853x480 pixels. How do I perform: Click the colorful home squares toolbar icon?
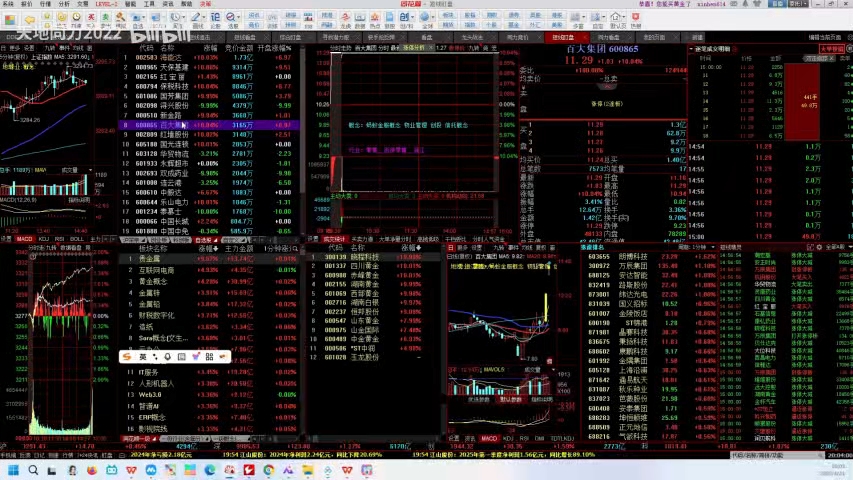pos(10,20)
